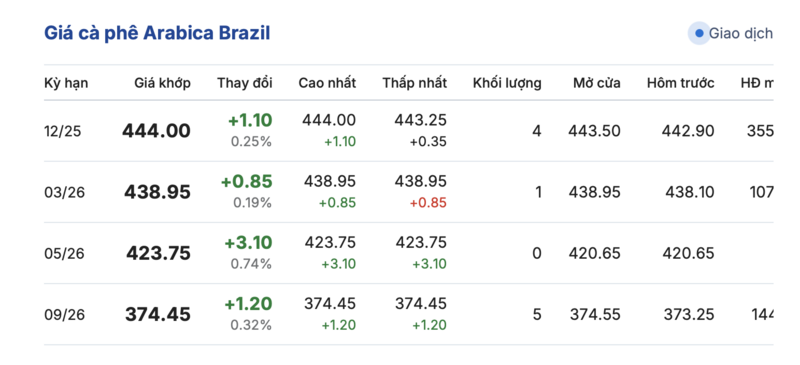This screenshot has height=365, width=800.
Task: Click the Thay đổi column header
Action: click(245, 83)
